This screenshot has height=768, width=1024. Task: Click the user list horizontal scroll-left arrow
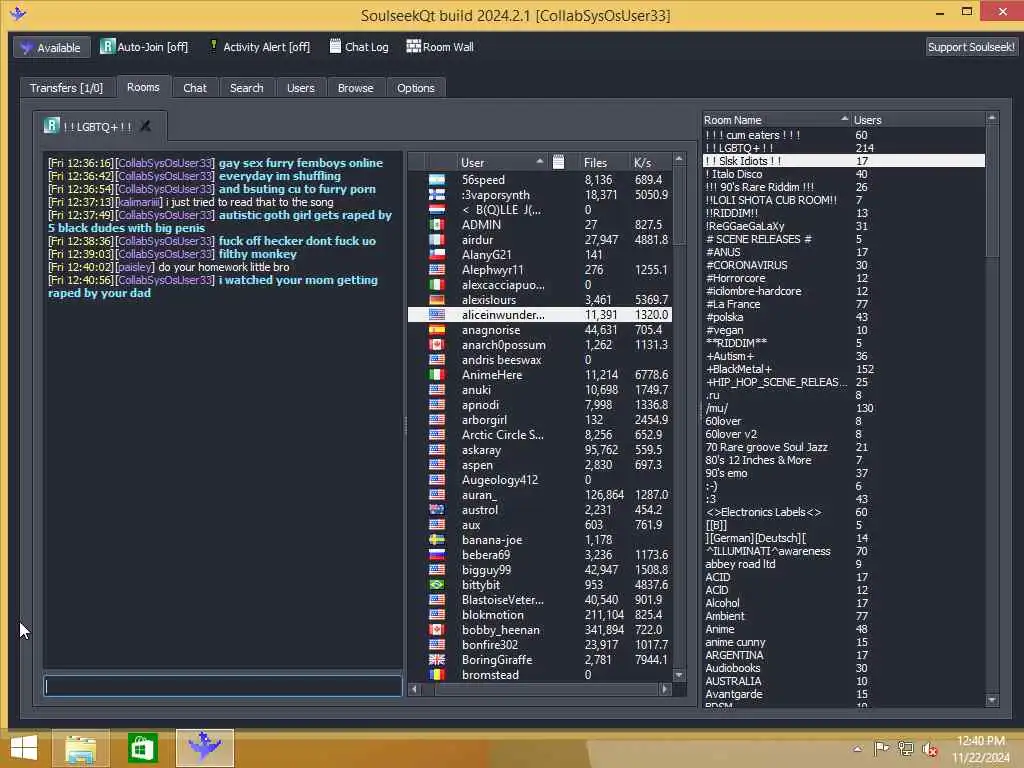coord(414,688)
